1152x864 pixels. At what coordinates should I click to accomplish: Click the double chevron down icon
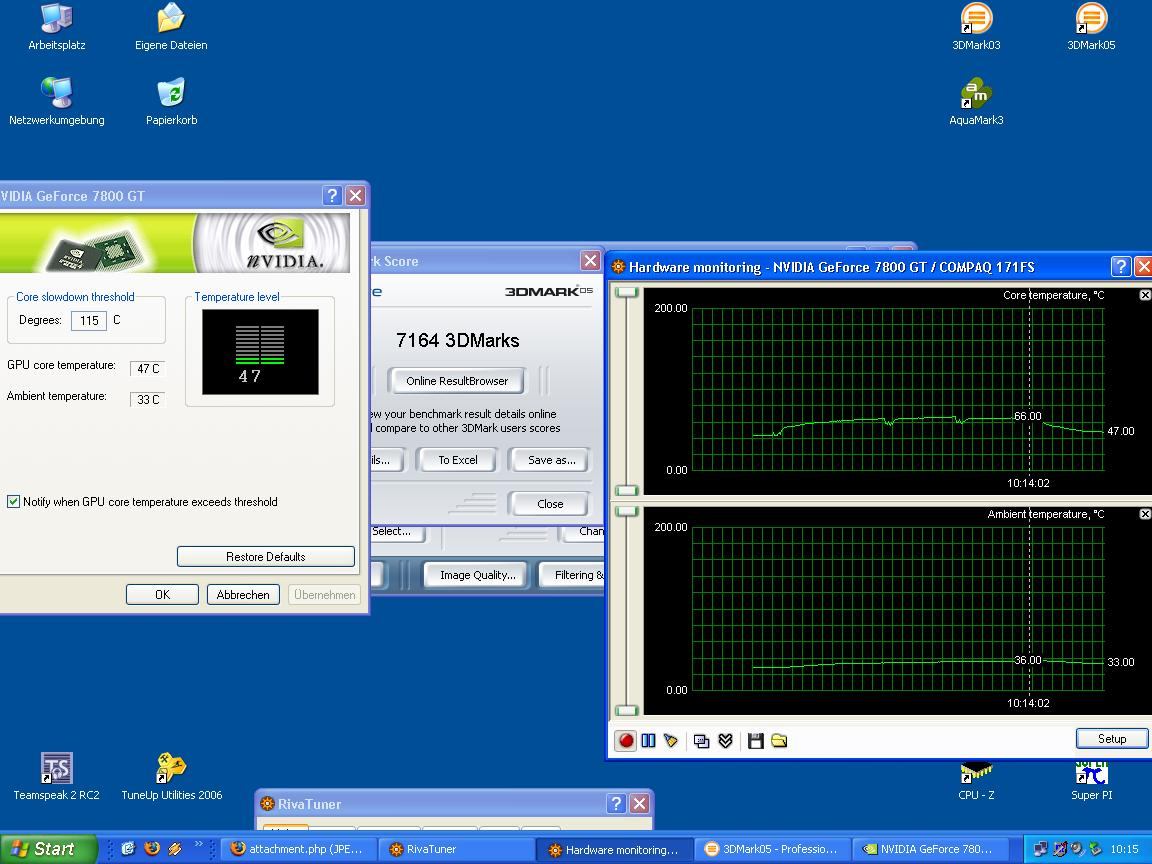point(726,741)
